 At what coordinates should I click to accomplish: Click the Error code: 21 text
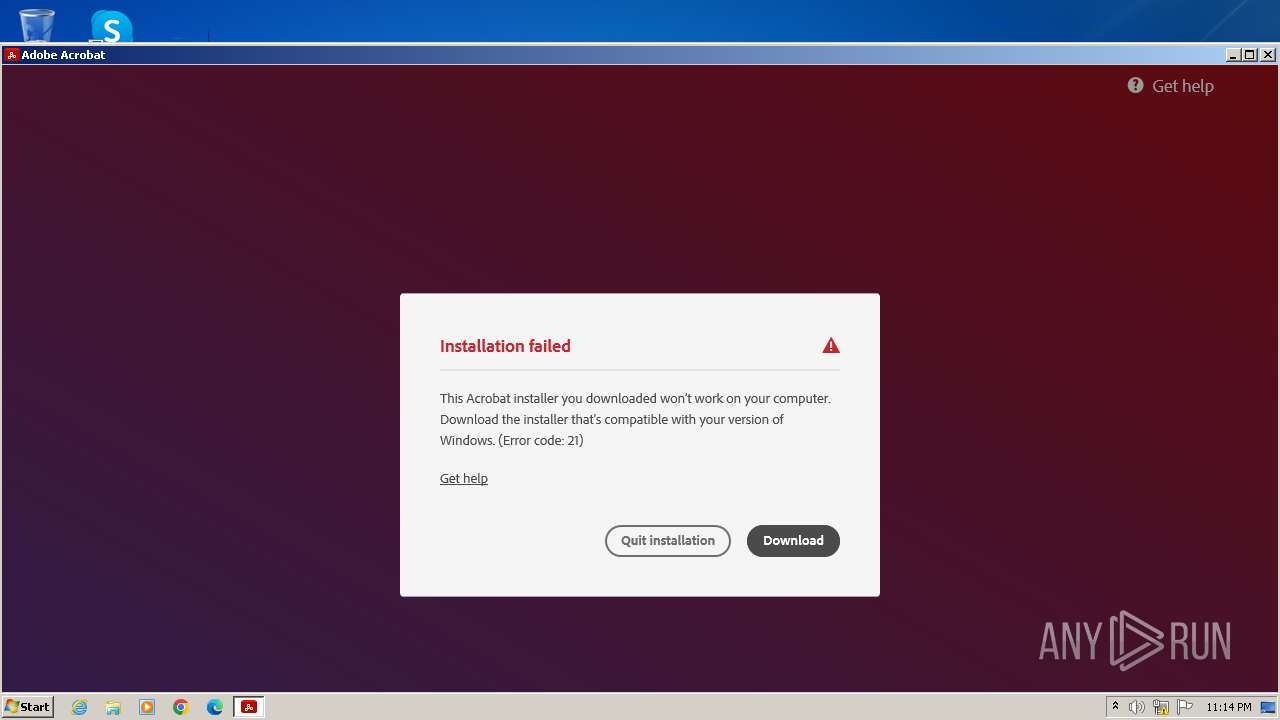(x=541, y=440)
